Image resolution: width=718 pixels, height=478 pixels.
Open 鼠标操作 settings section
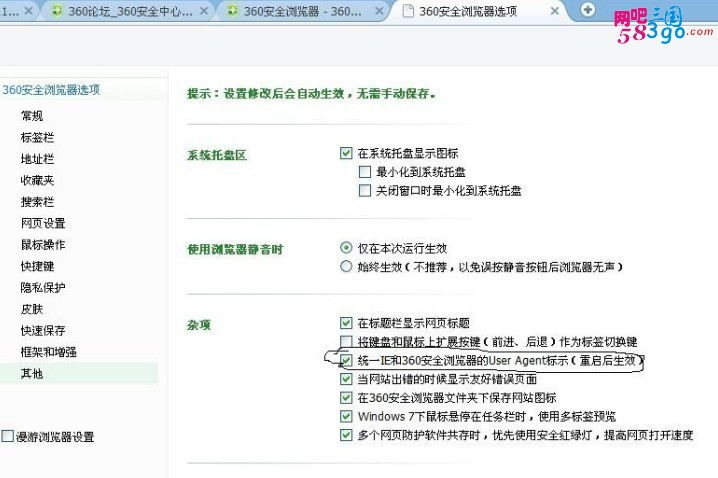(43, 244)
